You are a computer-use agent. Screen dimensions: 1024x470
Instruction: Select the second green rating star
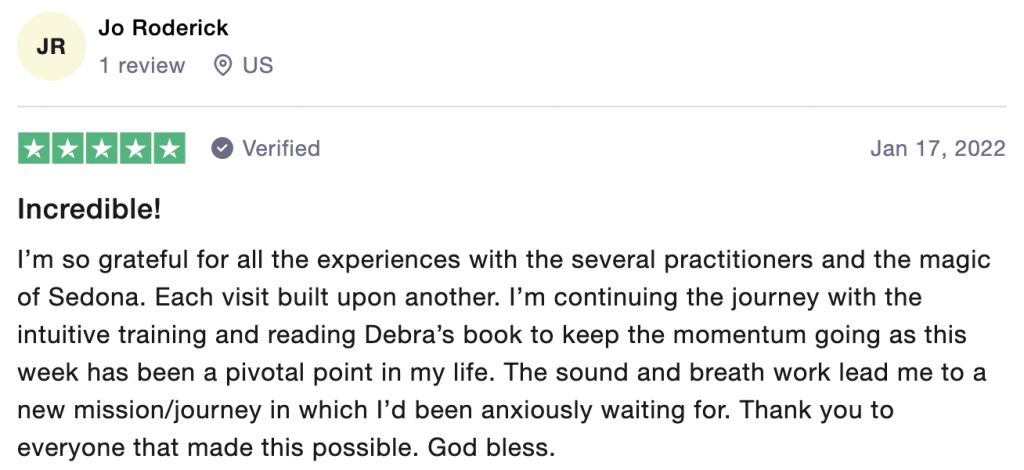(68, 149)
